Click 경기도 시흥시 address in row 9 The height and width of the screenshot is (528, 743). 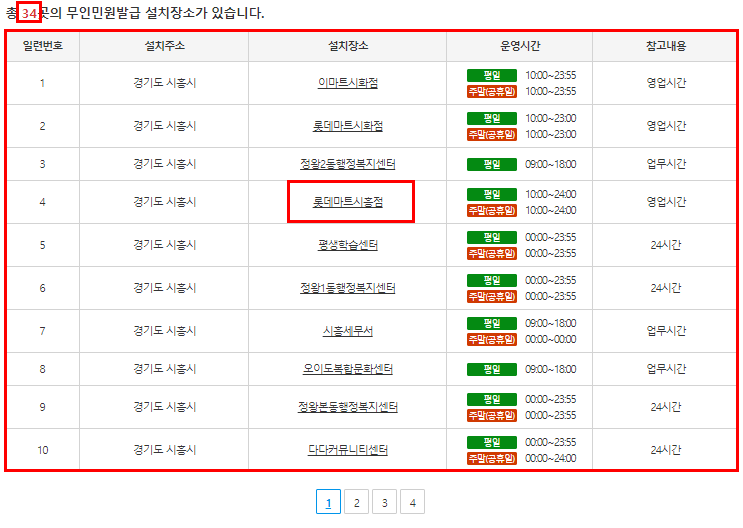(164, 407)
